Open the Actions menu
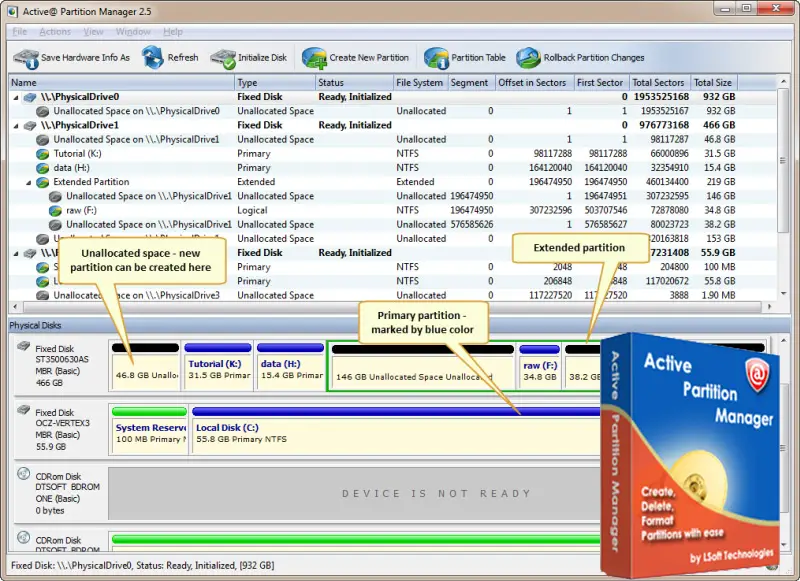This screenshot has width=800, height=581. [x=55, y=32]
